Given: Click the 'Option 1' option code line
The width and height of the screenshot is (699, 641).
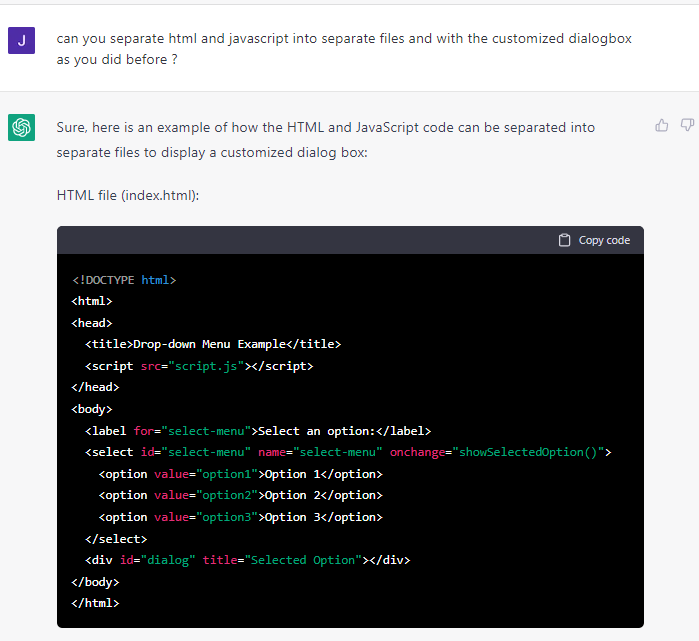Looking at the screenshot, I should 241,474.
